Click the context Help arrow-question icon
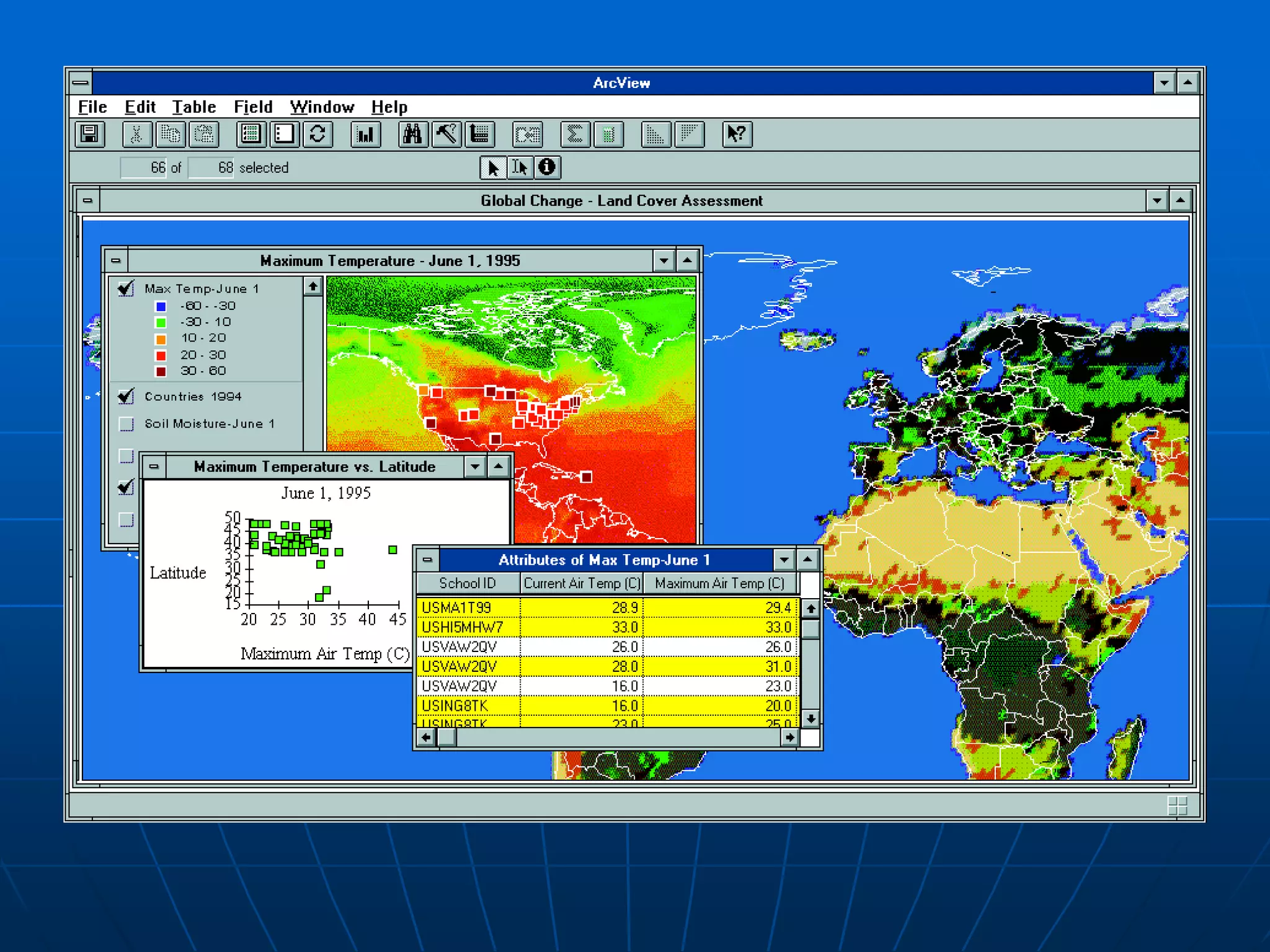The image size is (1270, 952). click(737, 134)
